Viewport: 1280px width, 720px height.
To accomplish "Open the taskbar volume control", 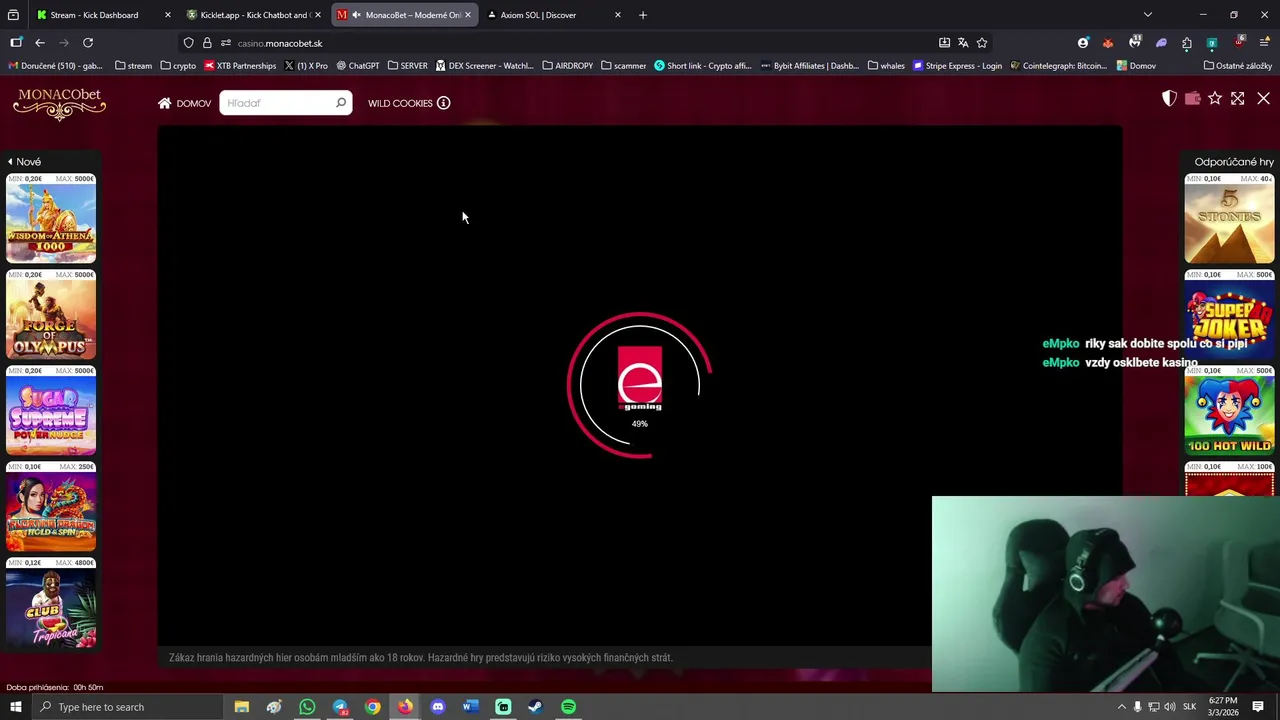I will pyautogui.click(x=1170, y=707).
